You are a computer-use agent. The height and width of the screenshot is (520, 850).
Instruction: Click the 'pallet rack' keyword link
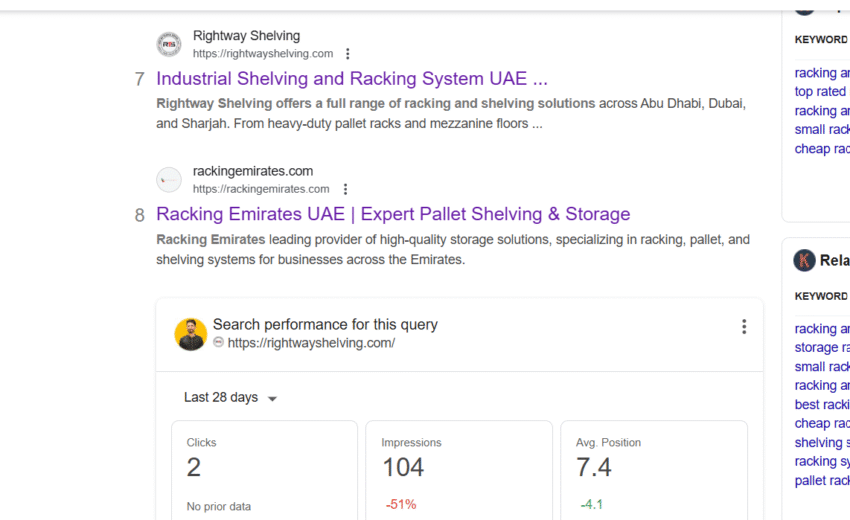[821, 481]
